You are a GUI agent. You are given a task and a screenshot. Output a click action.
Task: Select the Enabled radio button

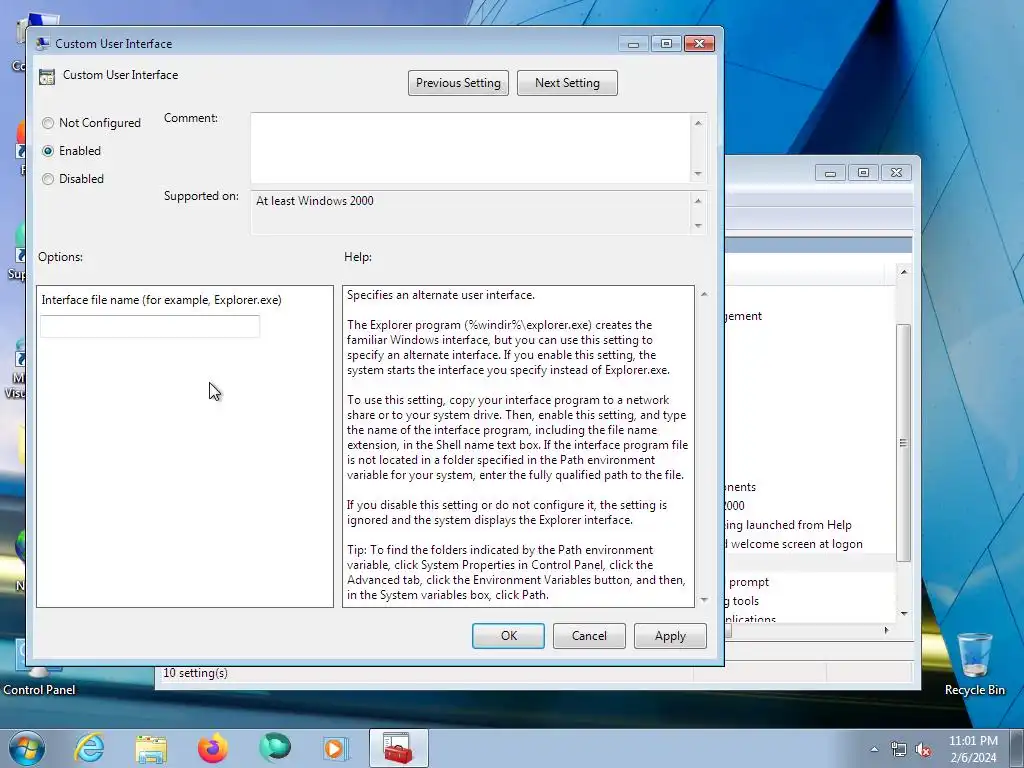tap(48, 151)
